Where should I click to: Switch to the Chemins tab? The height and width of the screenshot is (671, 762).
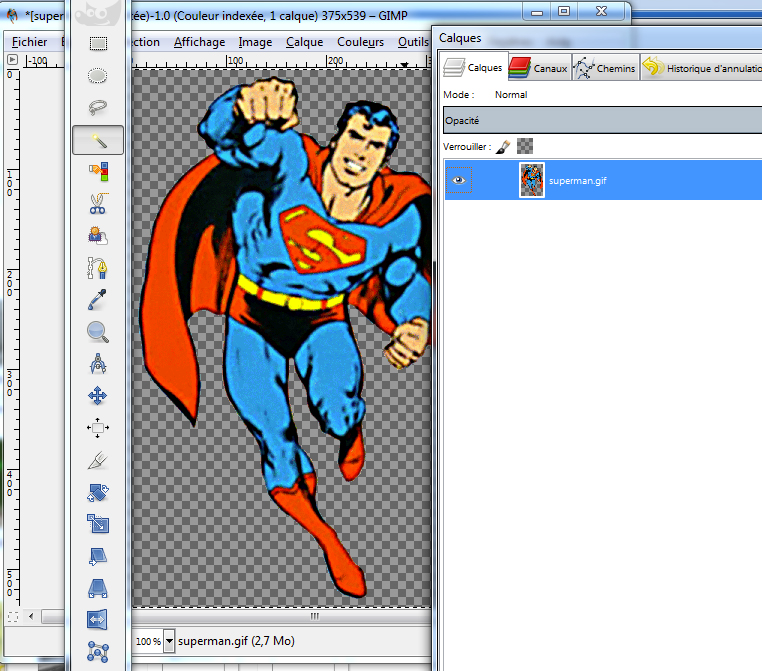click(605, 68)
